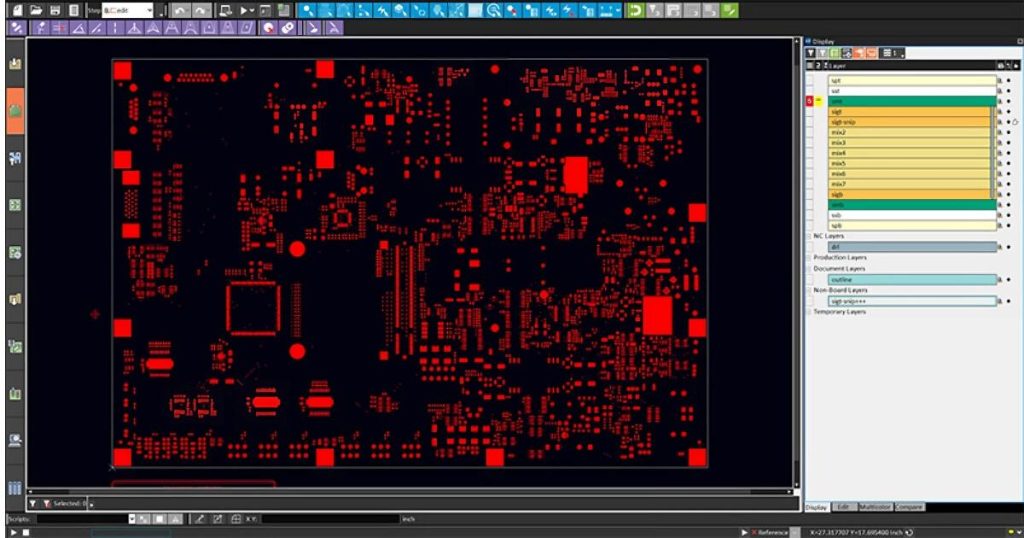Expand the Production Layers group
The width and height of the screenshot is (1024, 538).
808,257
